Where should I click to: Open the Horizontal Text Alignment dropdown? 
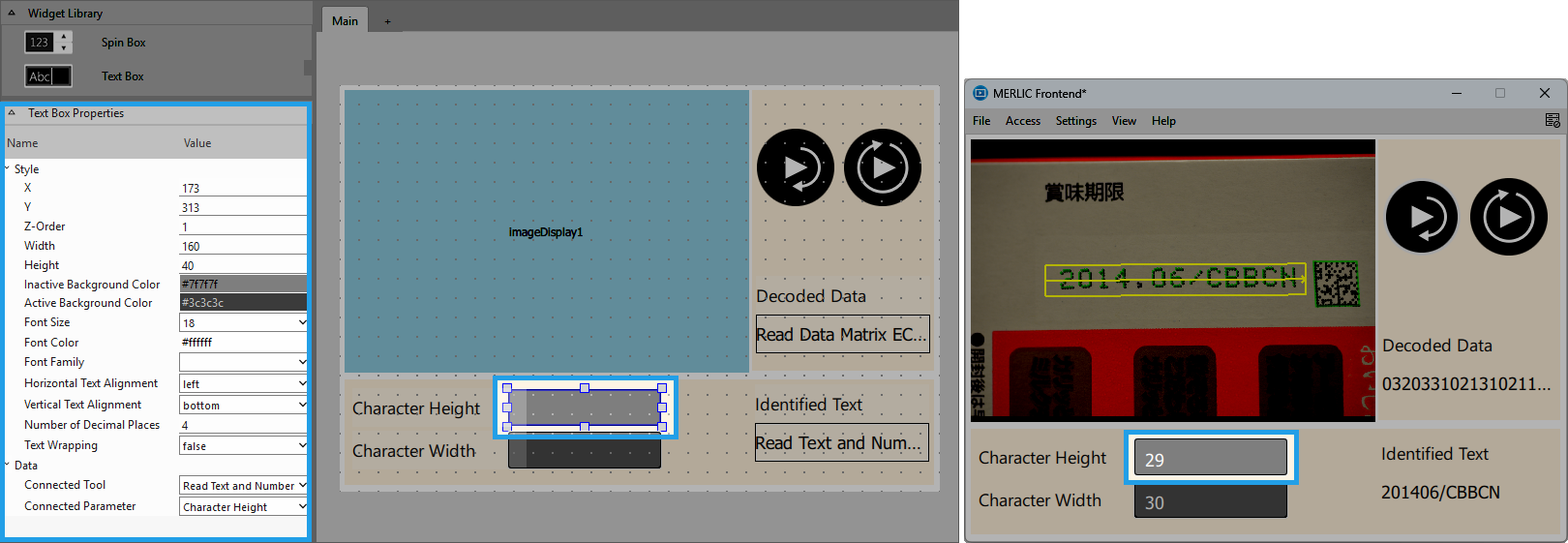[x=302, y=384]
